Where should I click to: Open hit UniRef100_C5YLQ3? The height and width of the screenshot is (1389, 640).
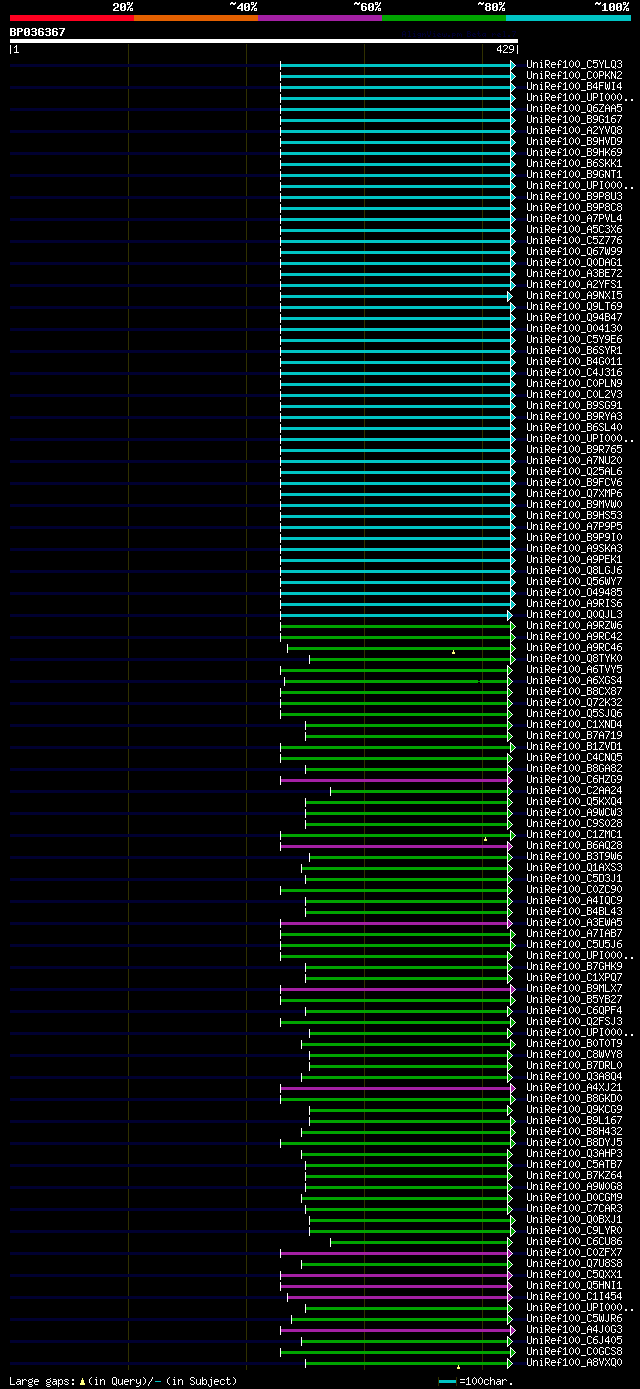click(x=574, y=65)
